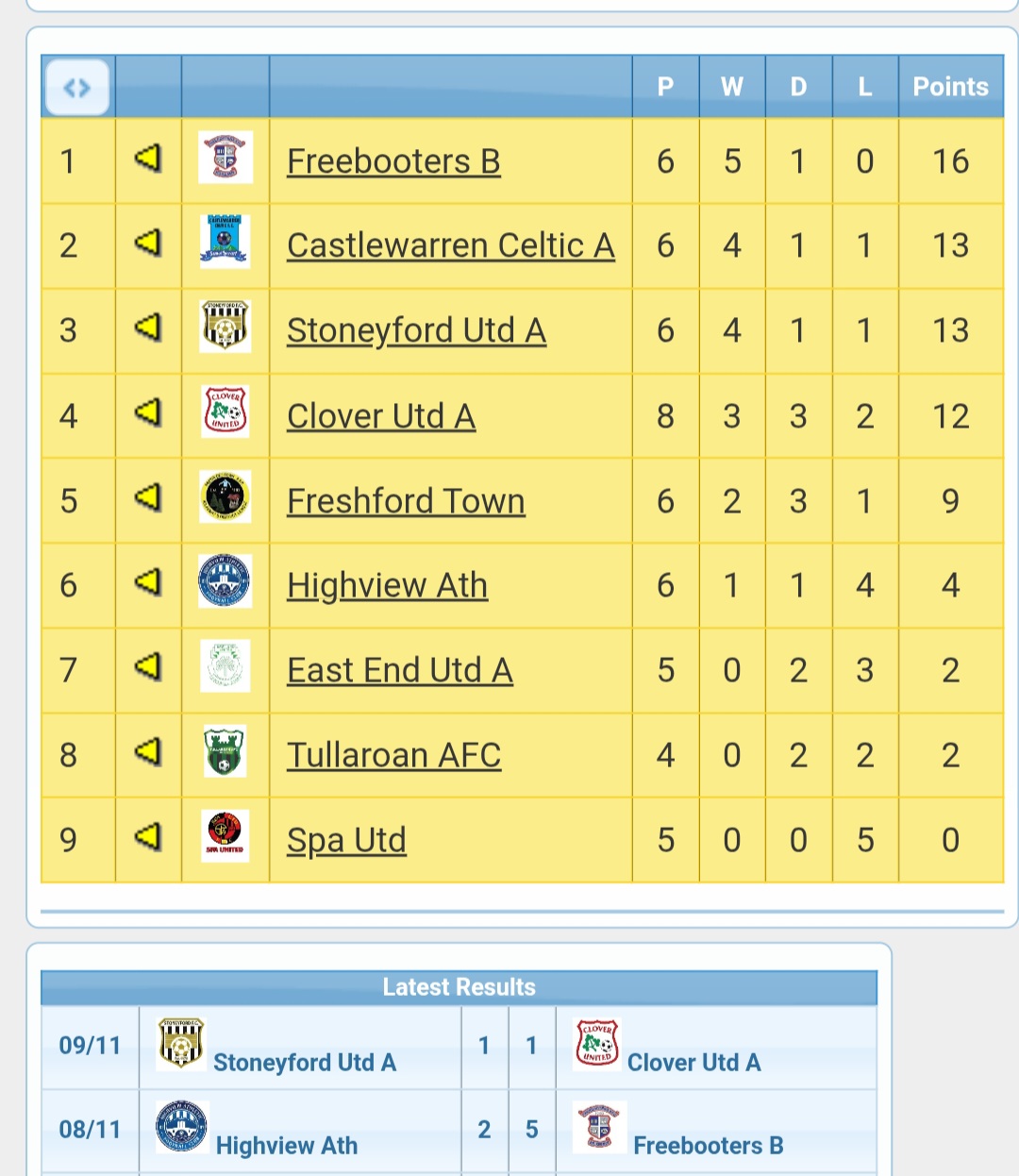Click the Freebooters B club crest
The height and width of the screenshot is (1176, 1019).
[226, 158]
